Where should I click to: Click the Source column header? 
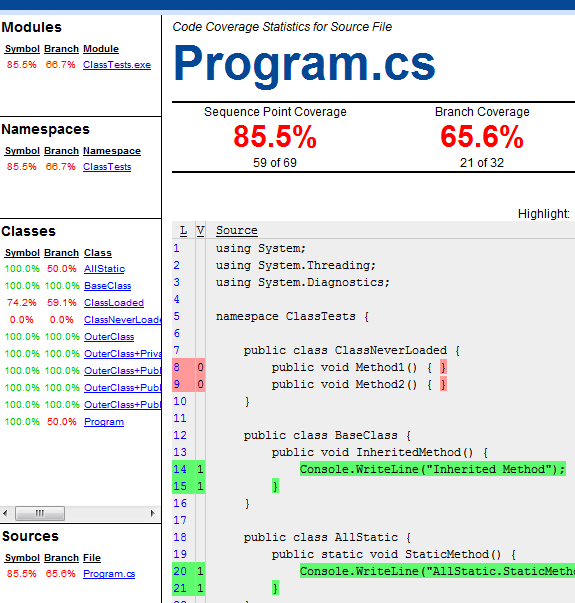coord(237,230)
